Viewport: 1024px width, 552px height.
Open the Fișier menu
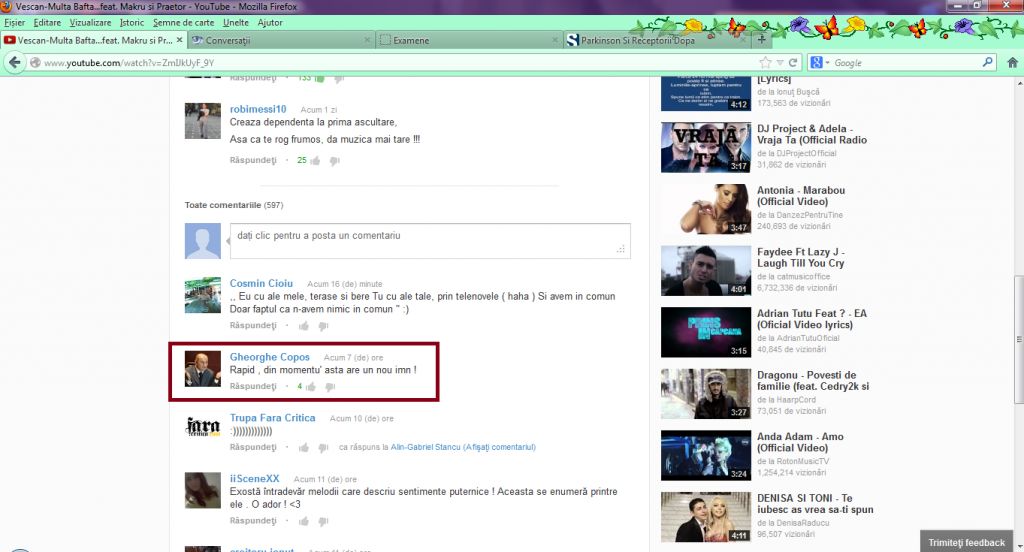[x=14, y=22]
